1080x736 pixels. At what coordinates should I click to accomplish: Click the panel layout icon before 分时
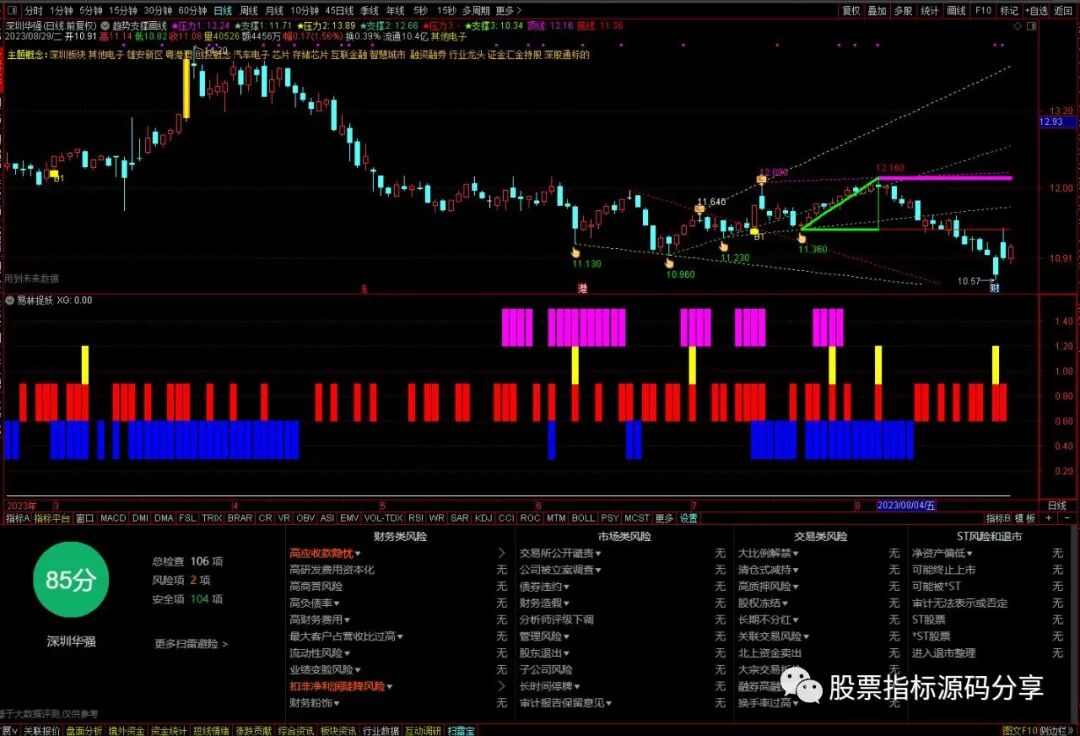tap(14, 10)
